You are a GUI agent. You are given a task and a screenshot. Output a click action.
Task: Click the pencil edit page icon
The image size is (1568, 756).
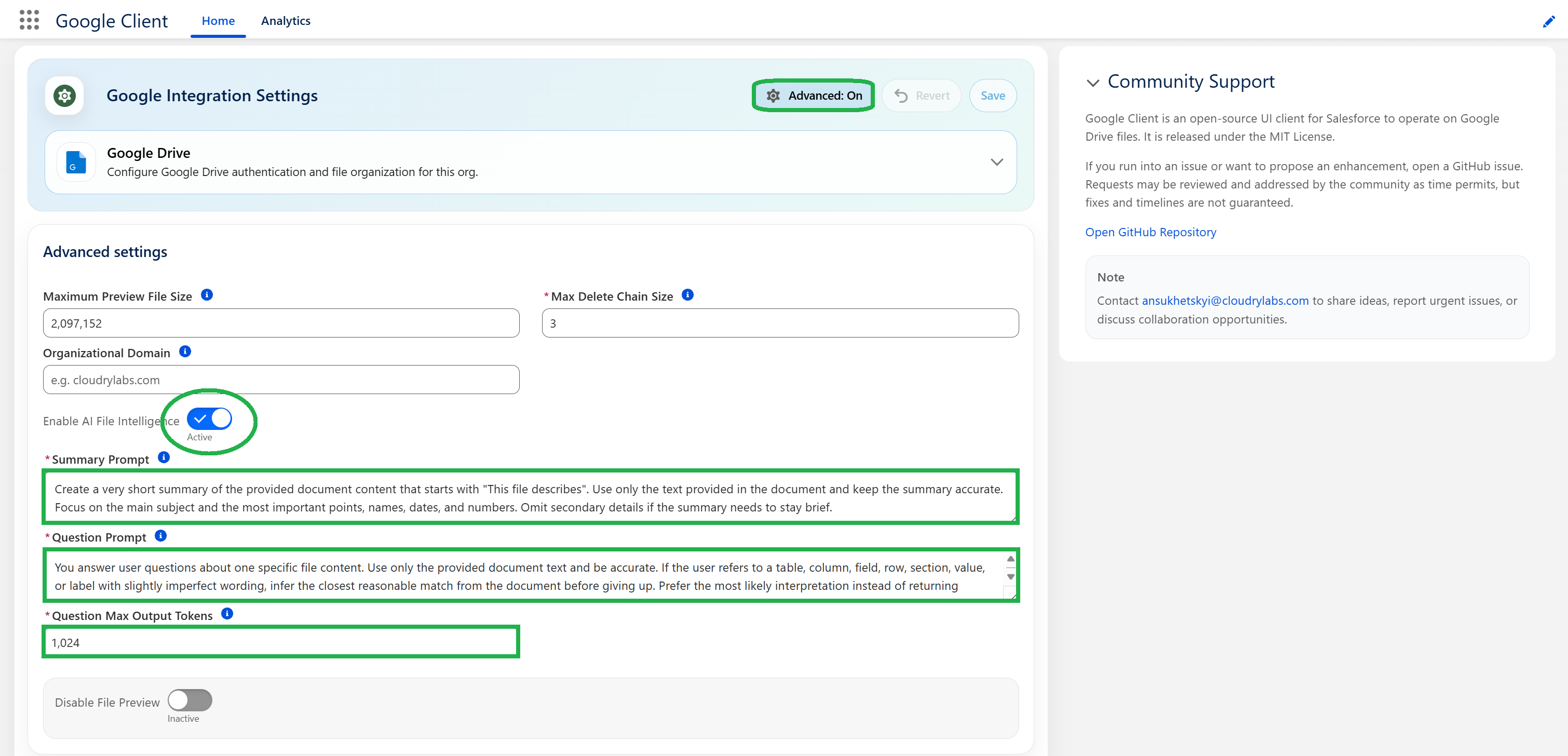(1548, 22)
